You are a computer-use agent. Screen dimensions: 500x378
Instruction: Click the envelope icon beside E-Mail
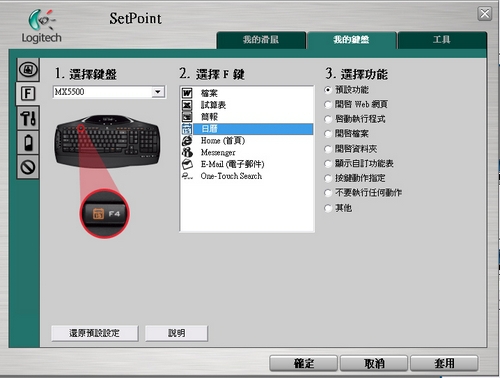pyautogui.click(x=187, y=164)
